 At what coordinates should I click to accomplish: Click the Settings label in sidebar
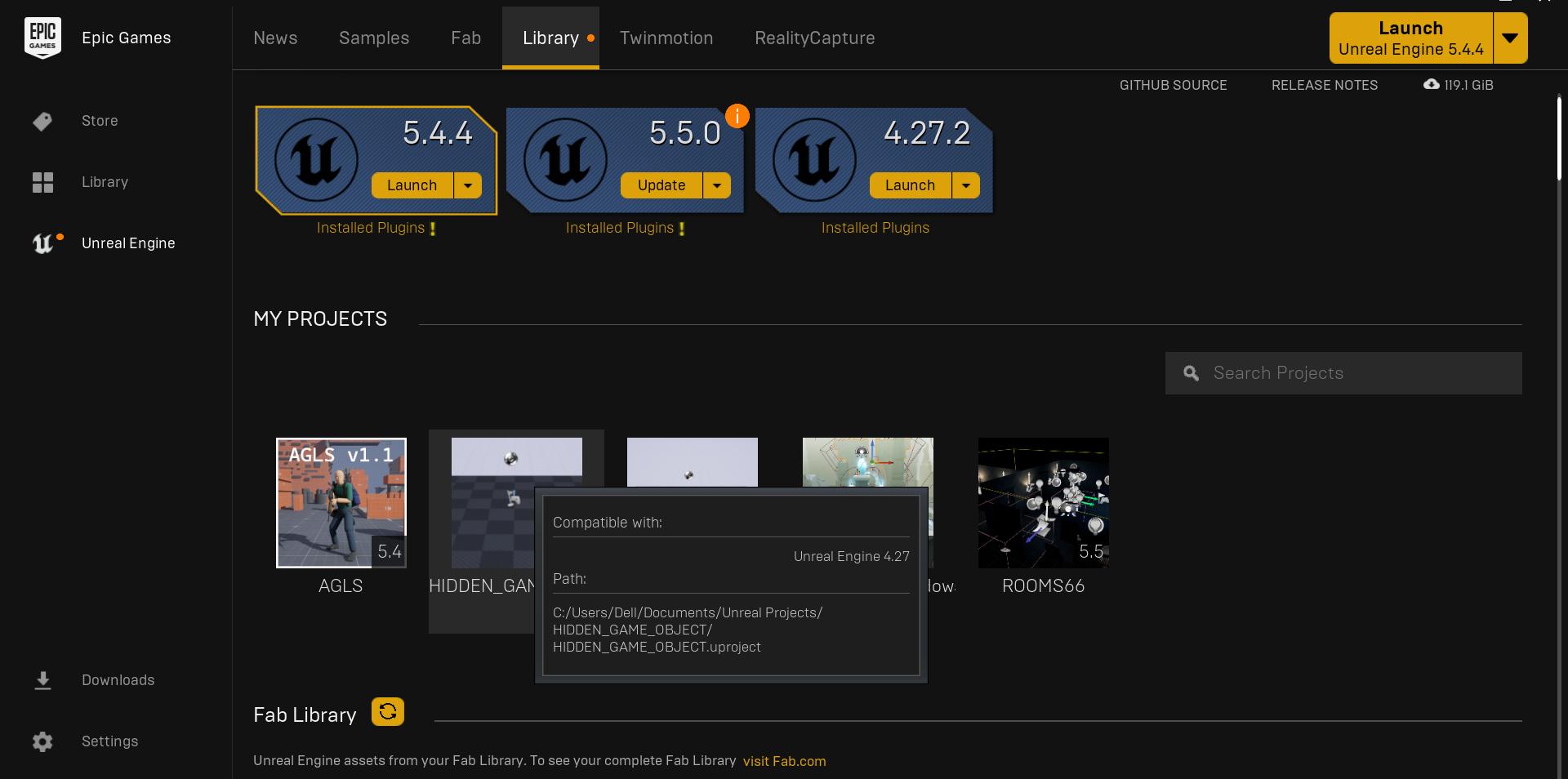pyautogui.click(x=110, y=741)
